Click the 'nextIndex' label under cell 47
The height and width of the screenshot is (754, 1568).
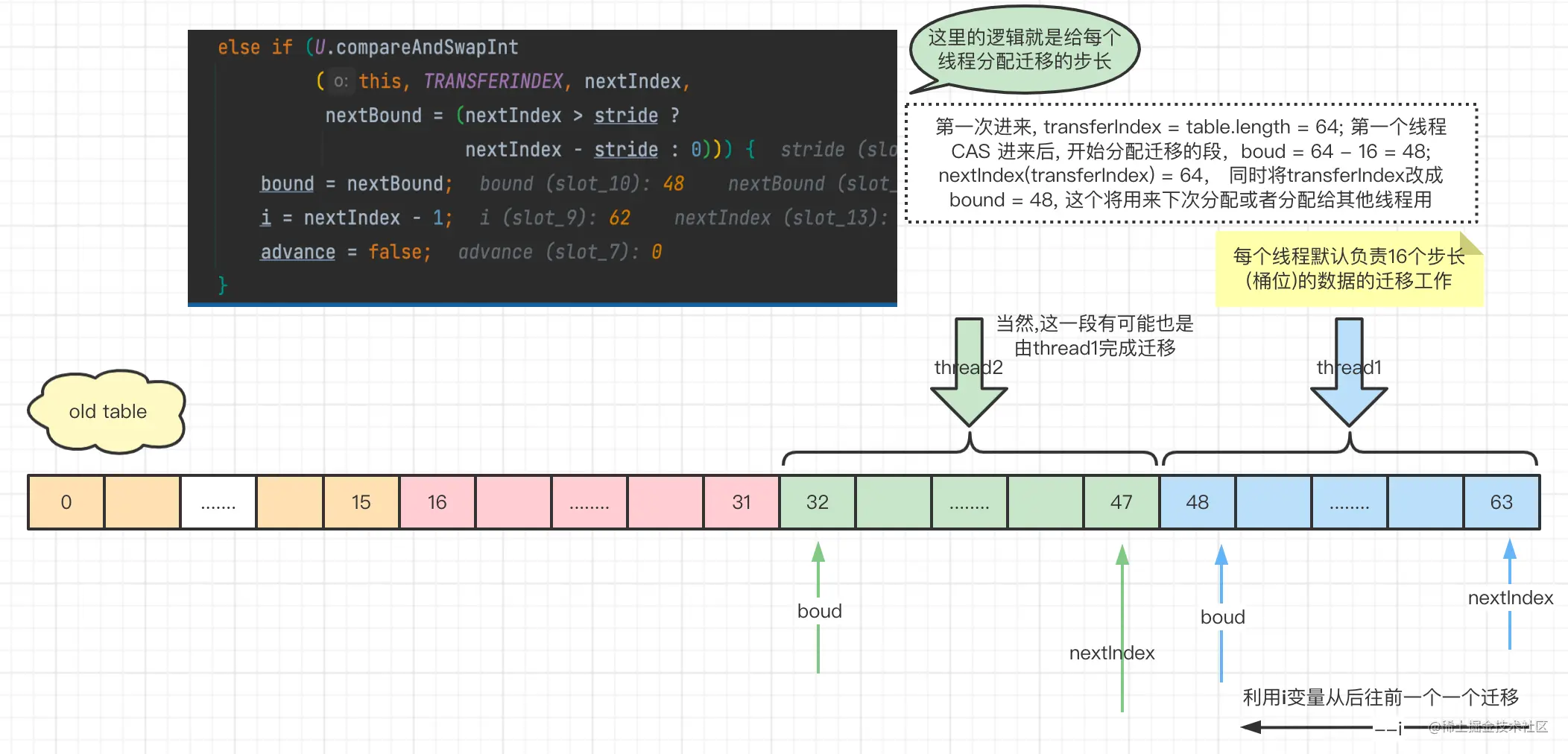[x=1112, y=653]
